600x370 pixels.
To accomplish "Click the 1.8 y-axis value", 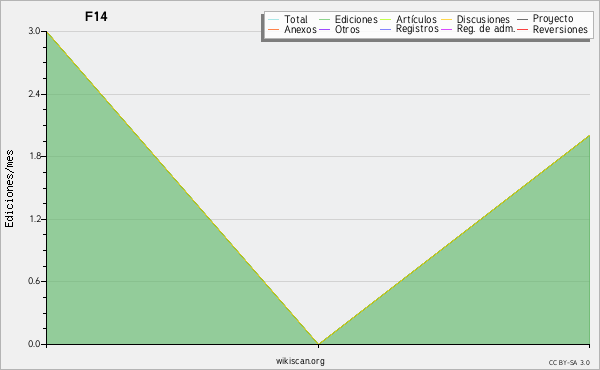I will 34,156.
